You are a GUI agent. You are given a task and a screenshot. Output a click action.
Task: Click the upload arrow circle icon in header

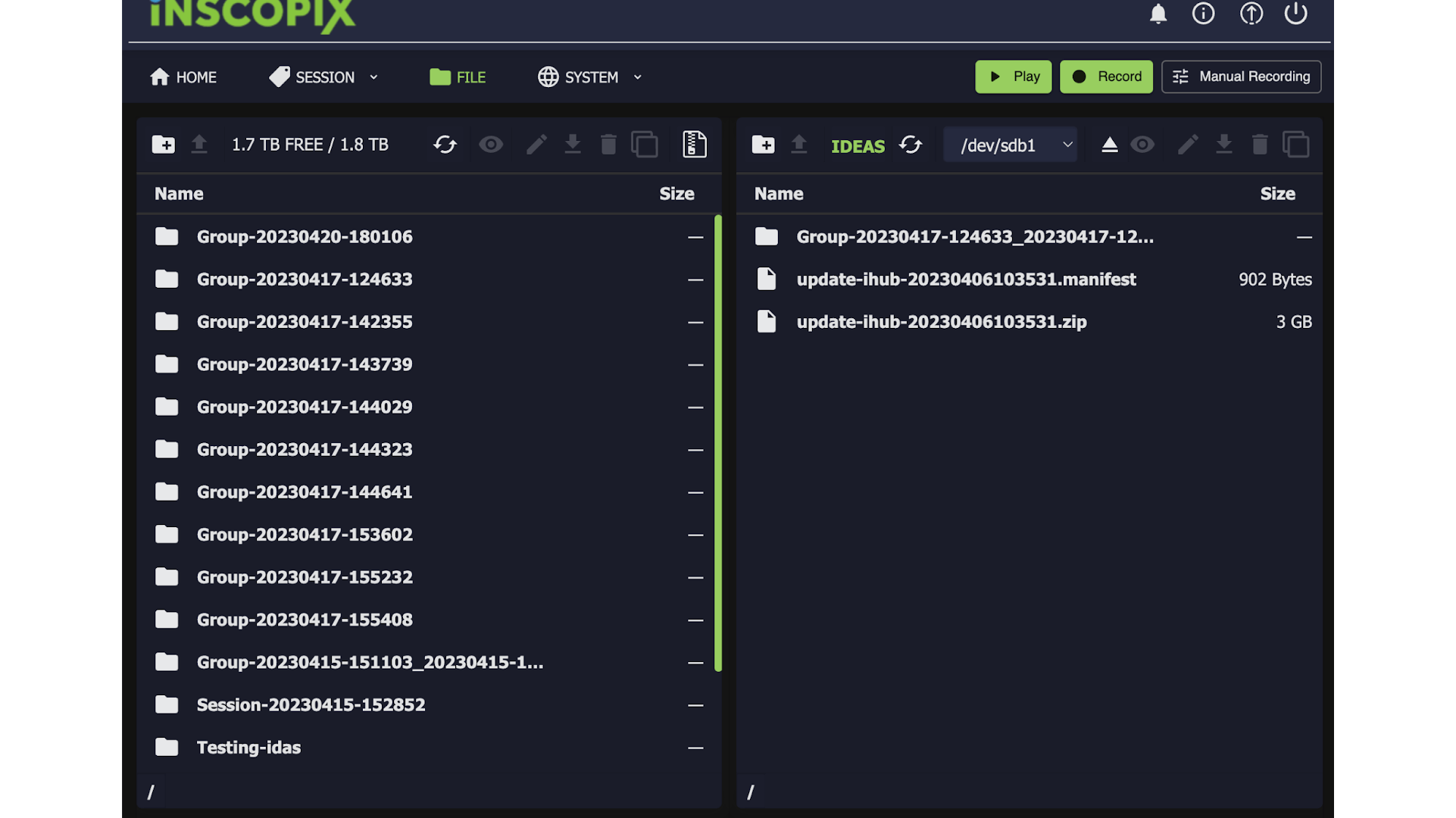click(1251, 14)
